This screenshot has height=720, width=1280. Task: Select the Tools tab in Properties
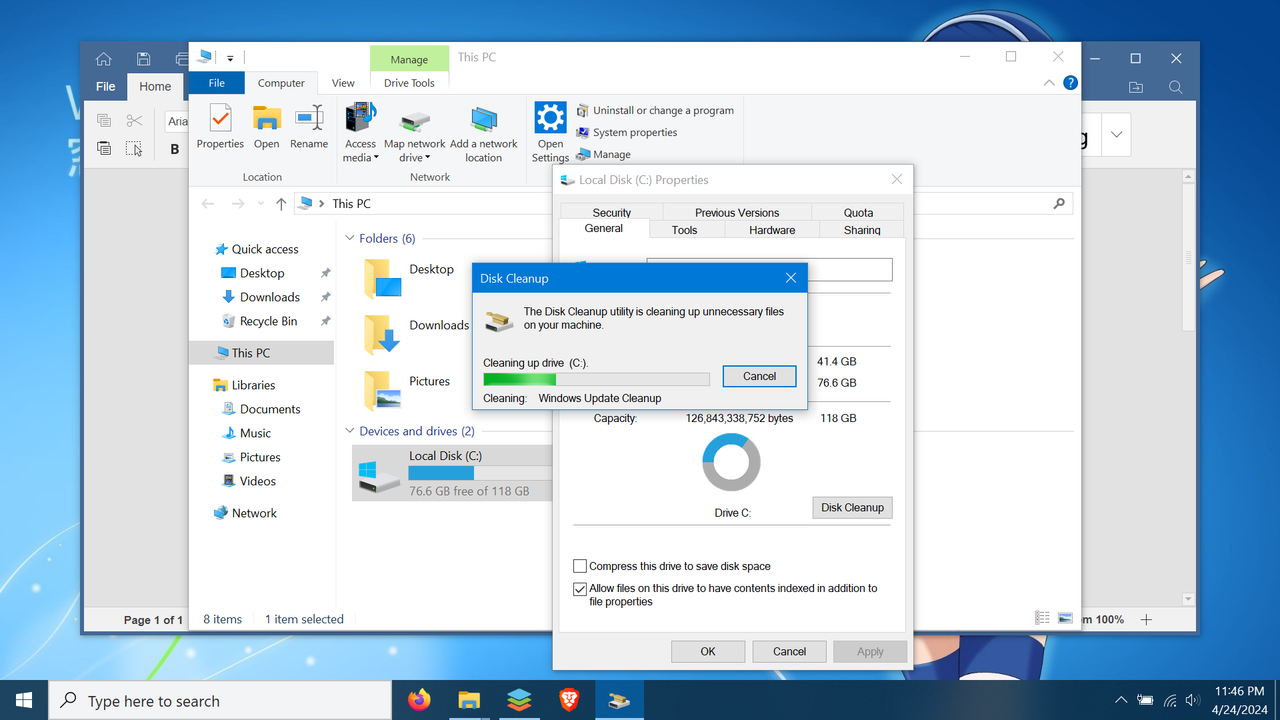click(x=684, y=230)
